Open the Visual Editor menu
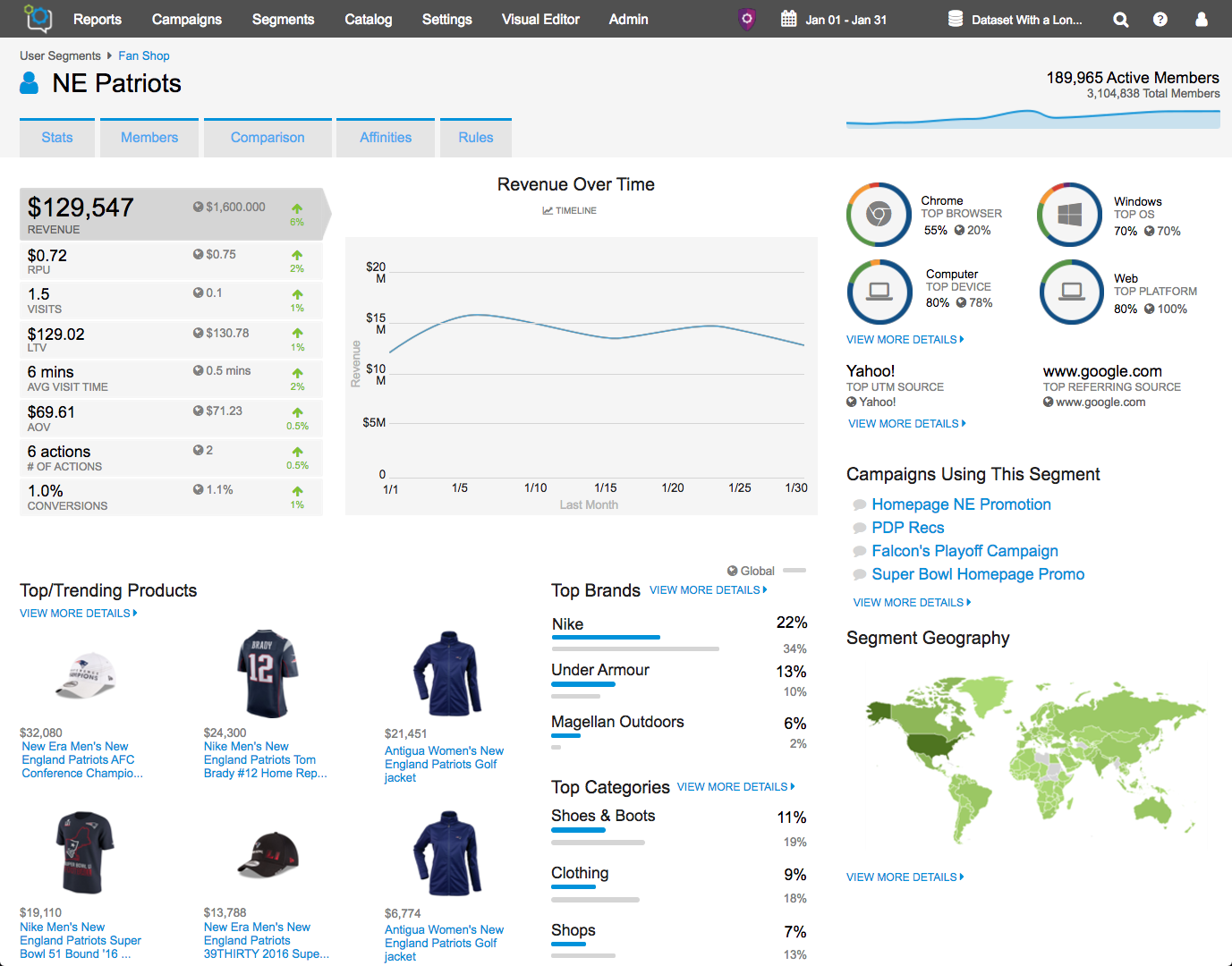Image resolution: width=1232 pixels, height=966 pixels. 540,19
